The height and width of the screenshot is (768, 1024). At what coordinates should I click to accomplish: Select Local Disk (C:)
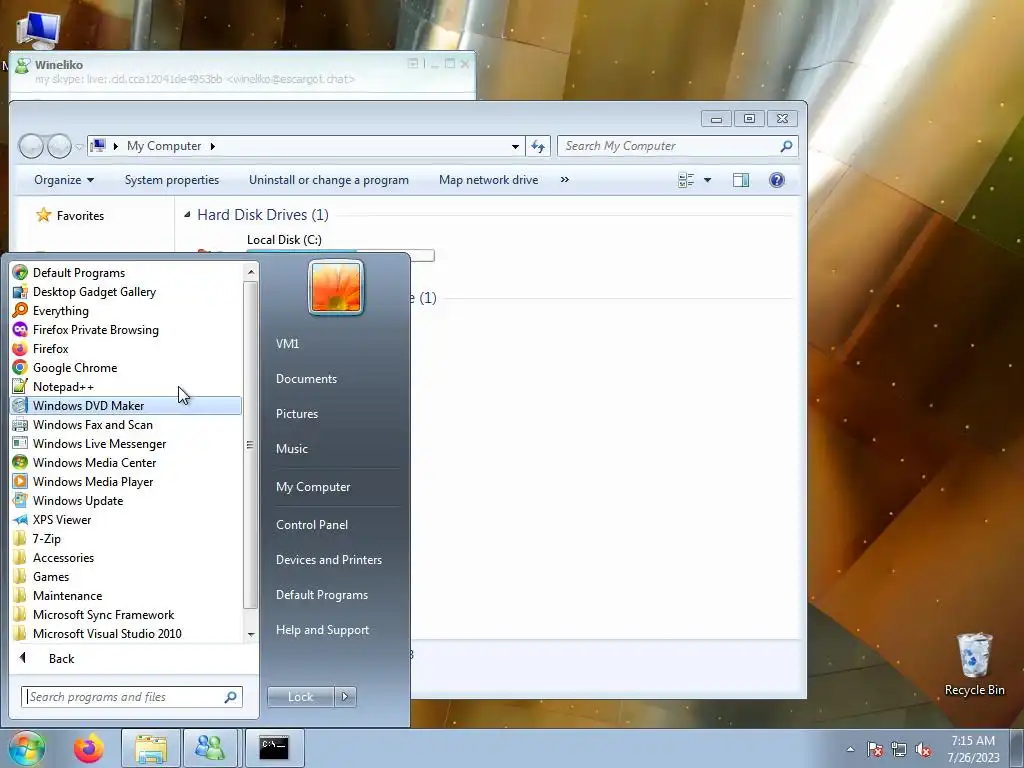[x=284, y=240]
